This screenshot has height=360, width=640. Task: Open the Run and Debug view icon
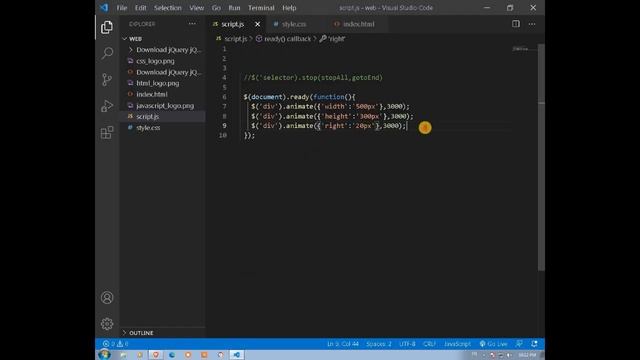pyautogui.click(x=107, y=106)
